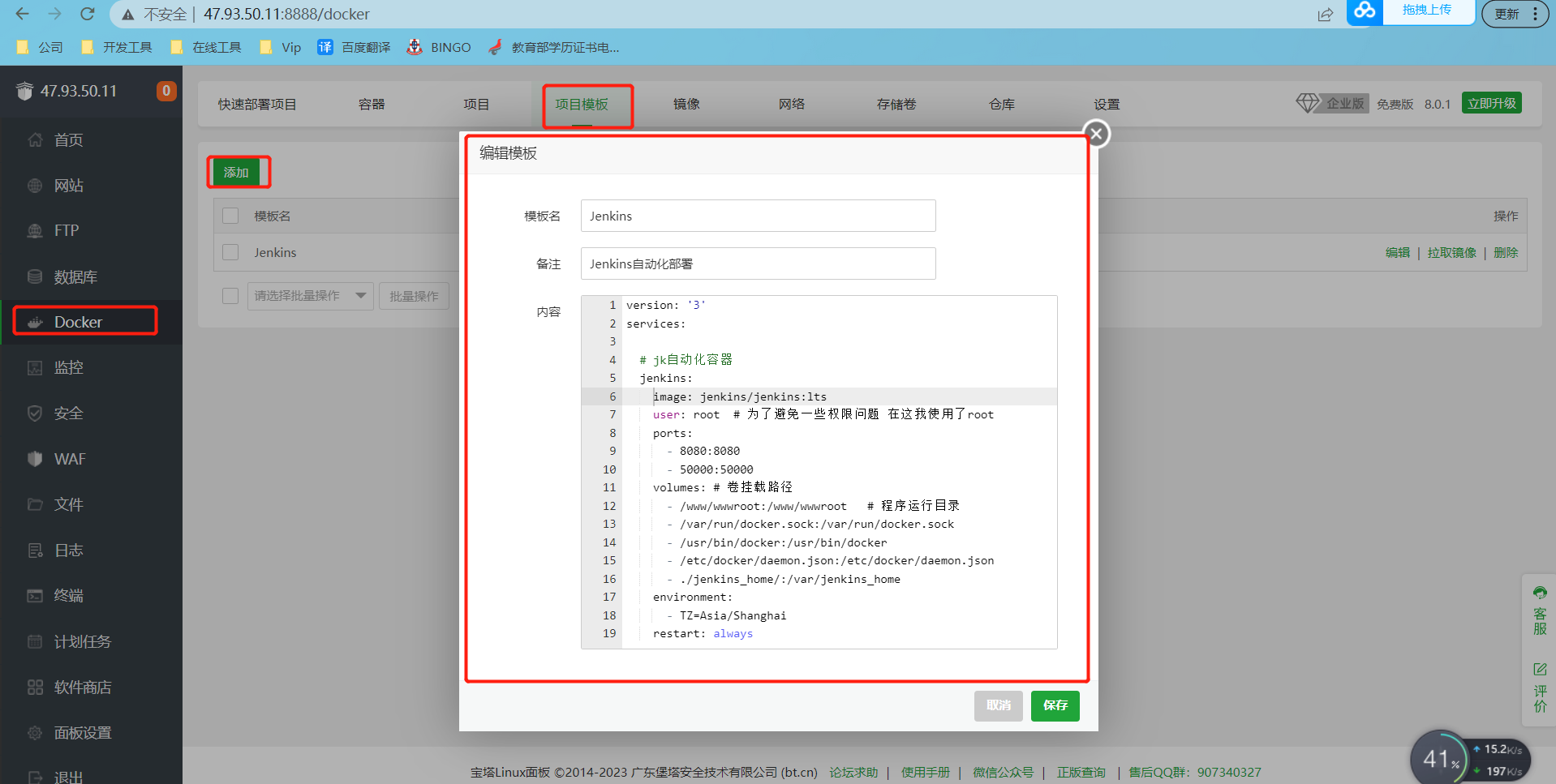Tick the Jenkins row checkbox
1556x784 pixels.
(230, 252)
